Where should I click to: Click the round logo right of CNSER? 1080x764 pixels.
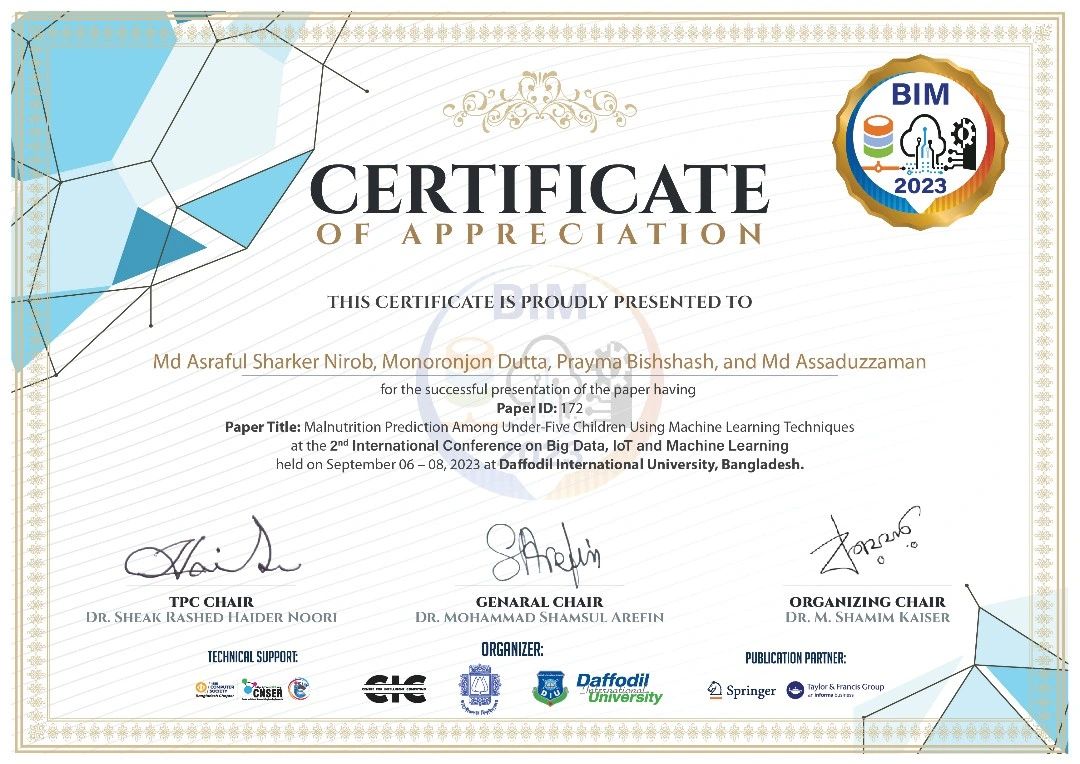click(x=299, y=689)
